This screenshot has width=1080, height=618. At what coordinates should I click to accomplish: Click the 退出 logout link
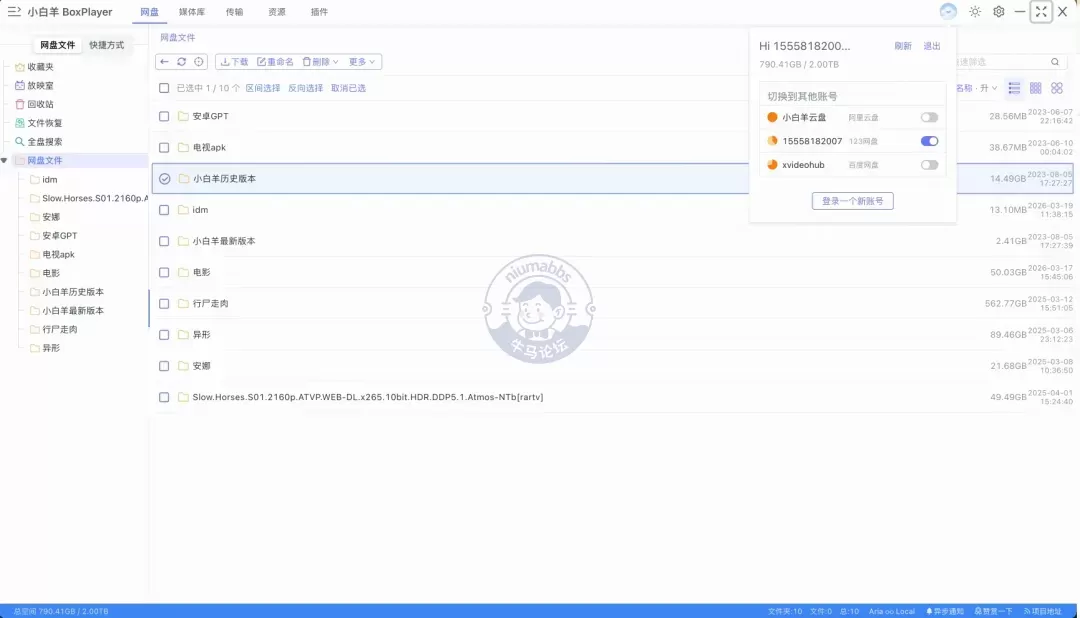[x=932, y=45]
